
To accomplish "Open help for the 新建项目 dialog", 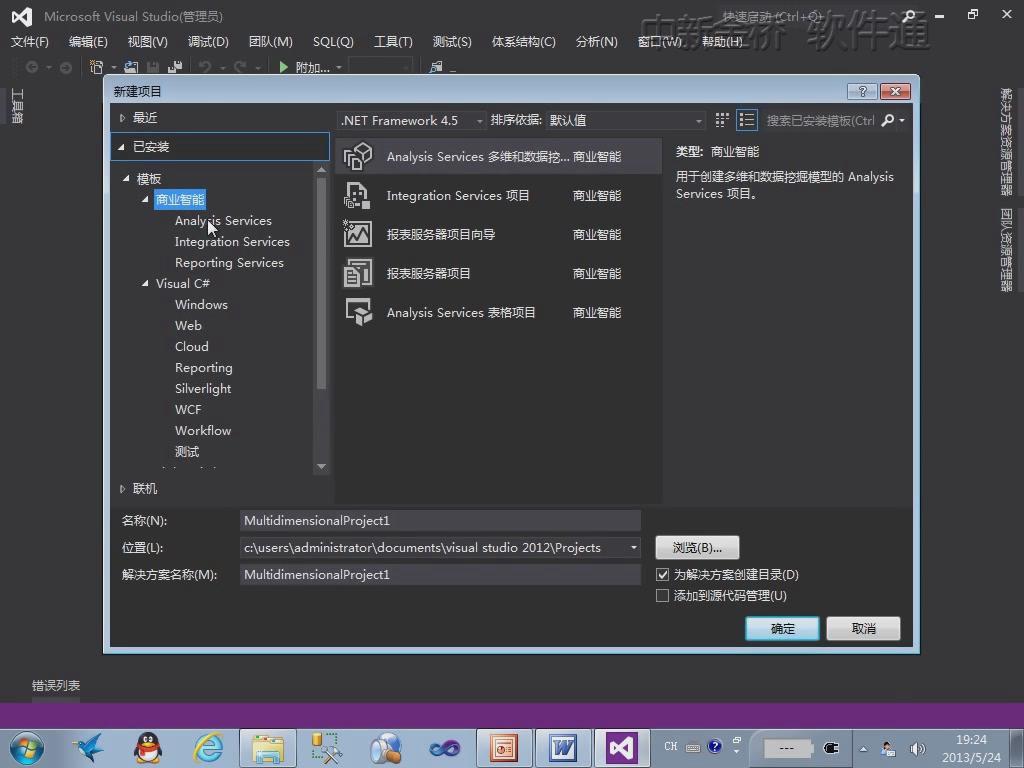I will (x=862, y=91).
